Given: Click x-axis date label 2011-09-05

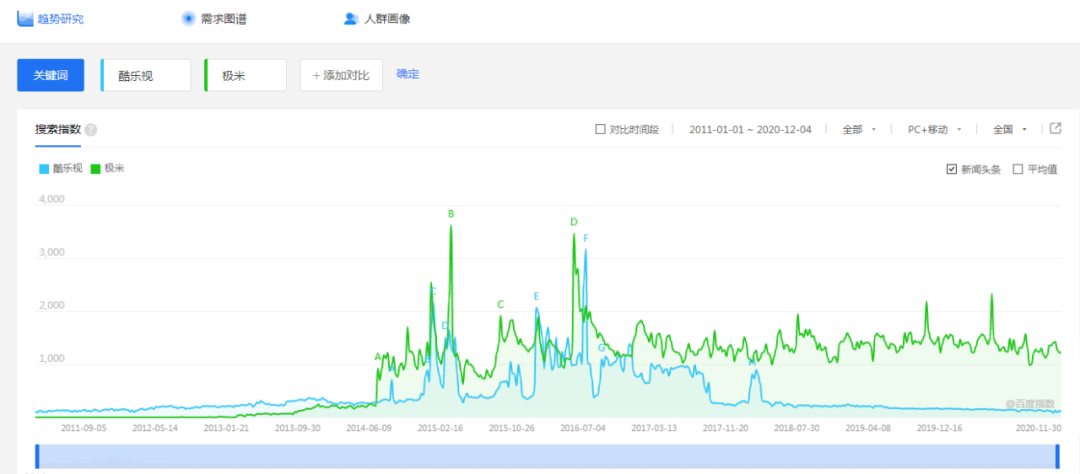Looking at the screenshot, I should pyautogui.click(x=83, y=428).
